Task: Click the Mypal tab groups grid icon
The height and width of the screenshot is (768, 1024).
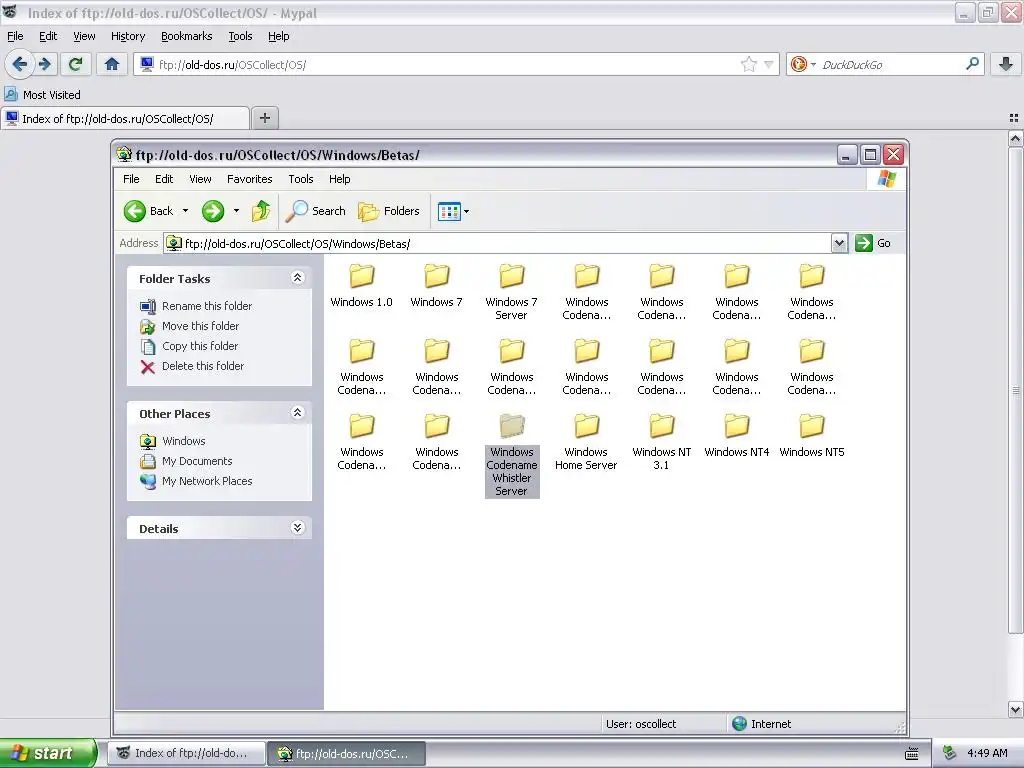Action: click(1014, 118)
